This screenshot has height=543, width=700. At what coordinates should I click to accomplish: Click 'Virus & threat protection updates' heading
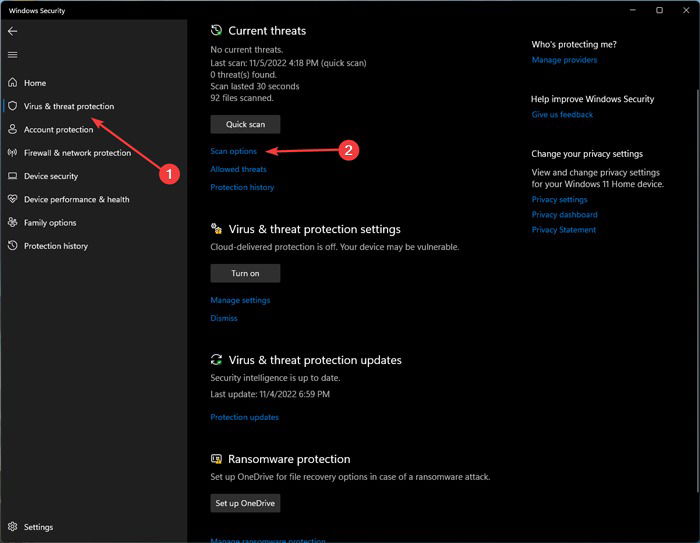pyautogui.click(x=315, y=360)
